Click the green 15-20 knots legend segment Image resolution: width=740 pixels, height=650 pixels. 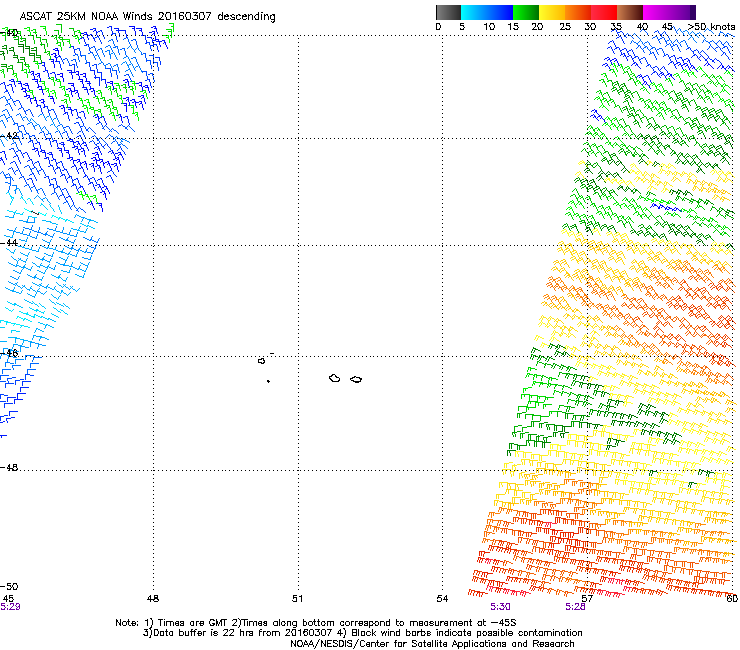[526, 12]
